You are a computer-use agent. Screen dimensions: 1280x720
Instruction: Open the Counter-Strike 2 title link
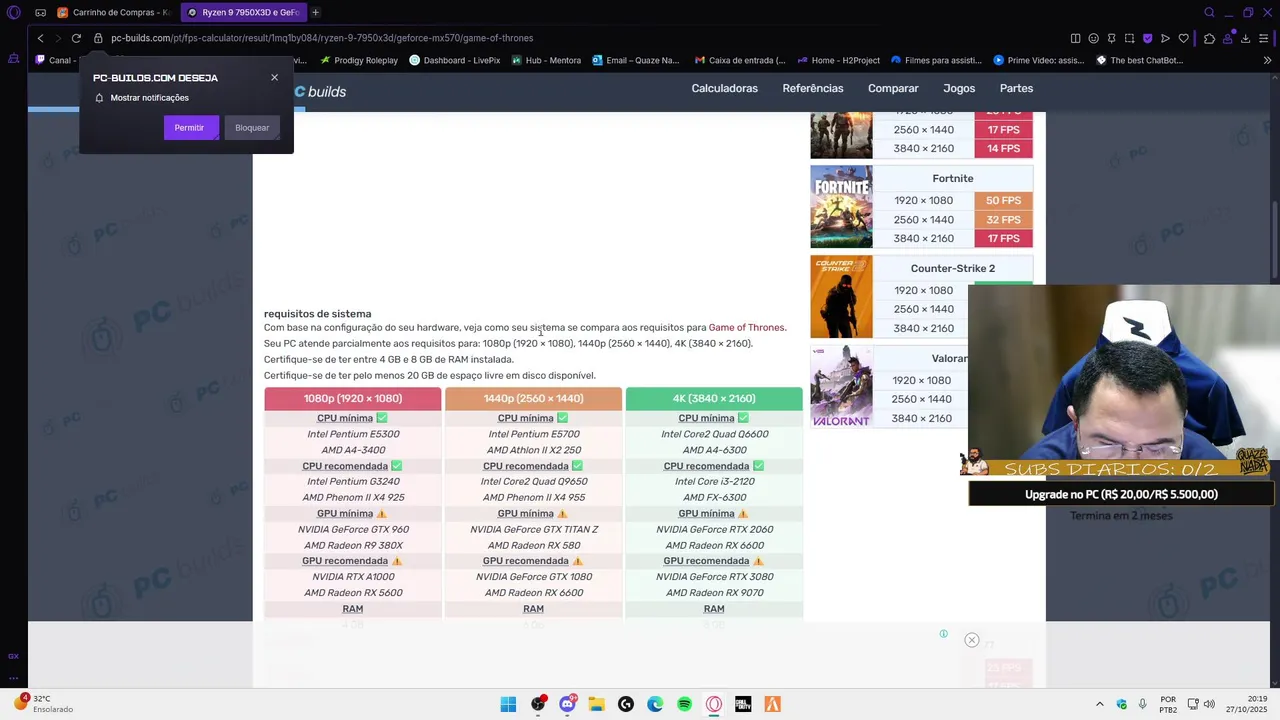953,268
